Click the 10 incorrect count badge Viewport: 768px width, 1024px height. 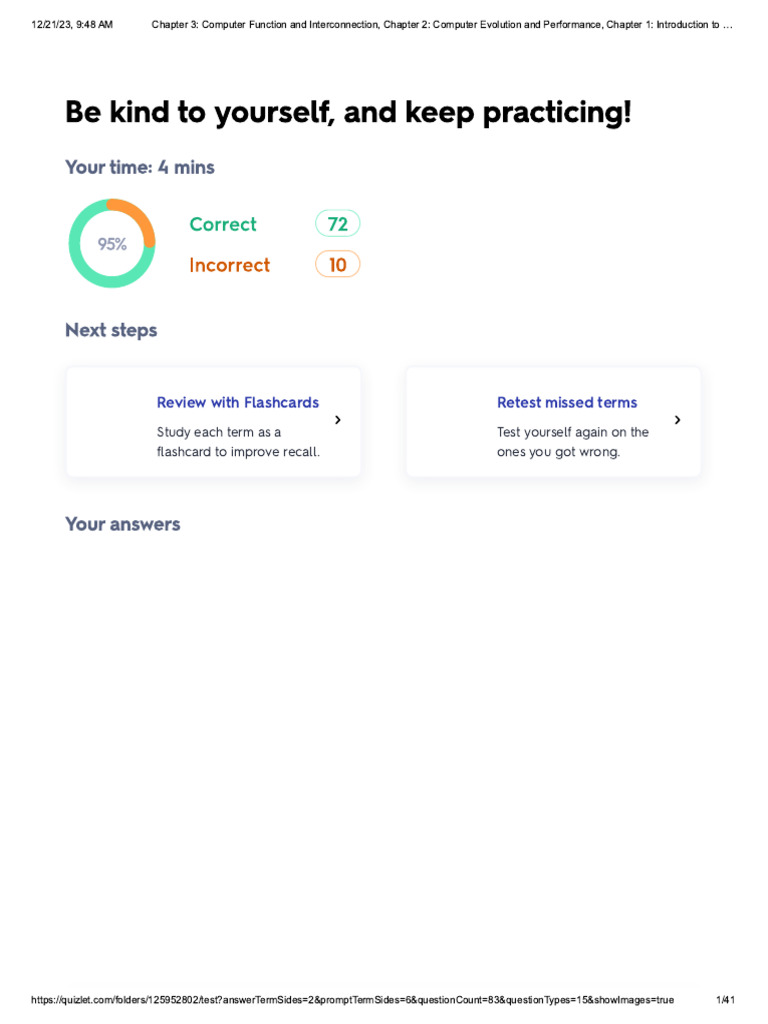click(338, 264)
